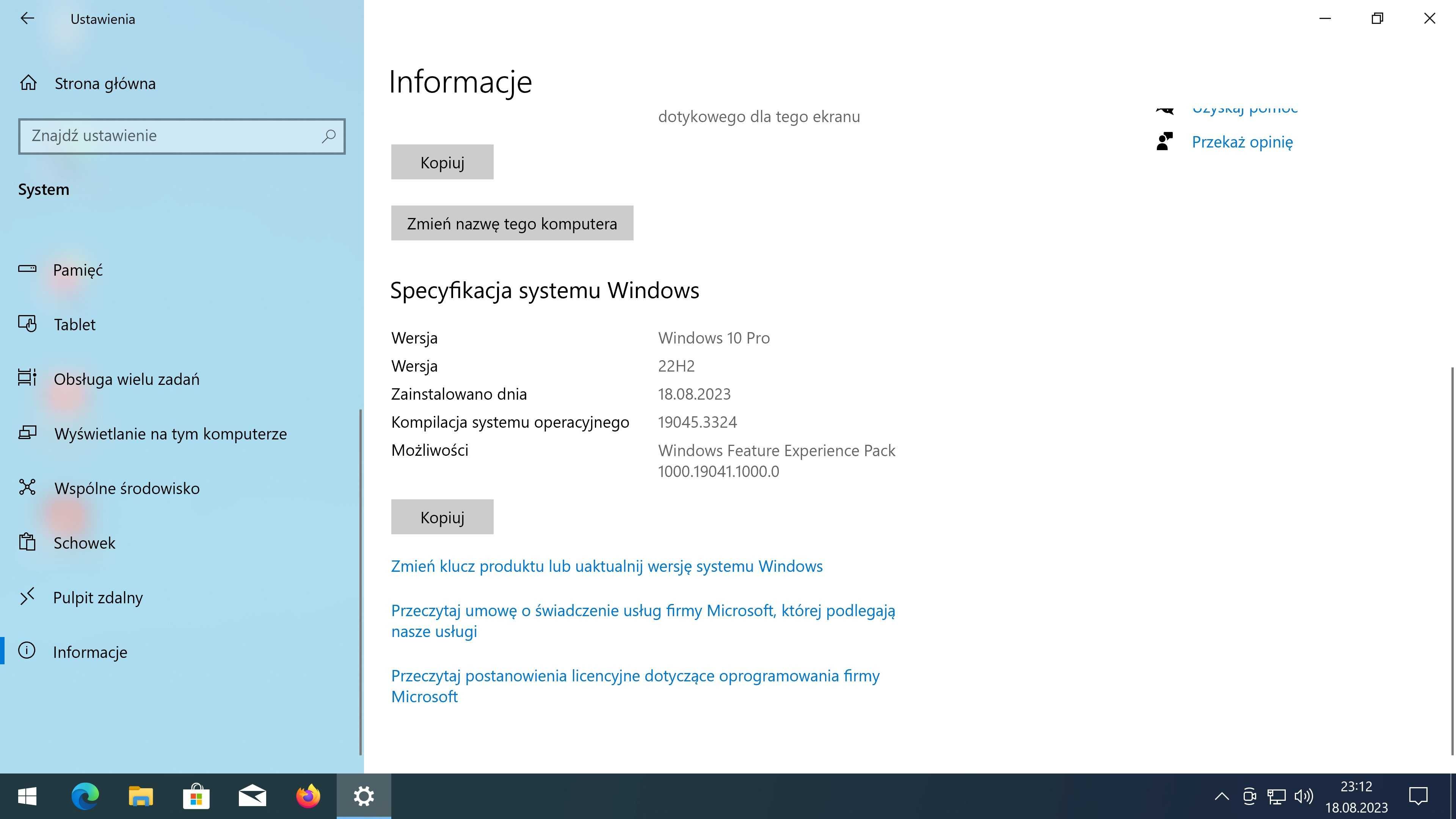Open Microsoft services agreement link
The width and height of the screenshot is (1456, 819).
tap(643, 621)
